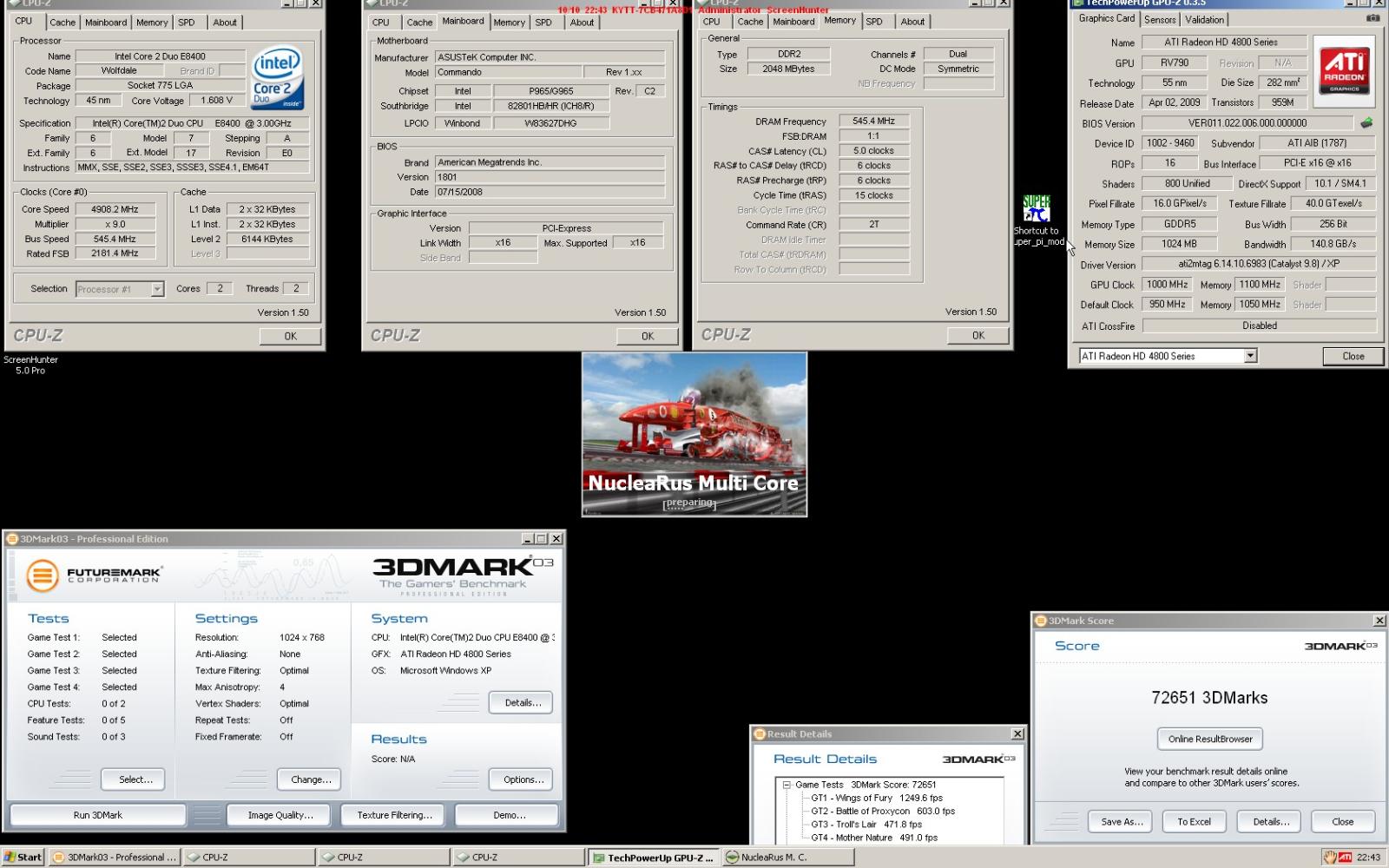
Task: Click the DRAM Frequency 545.4 MHz field
Action: [873, 122]
